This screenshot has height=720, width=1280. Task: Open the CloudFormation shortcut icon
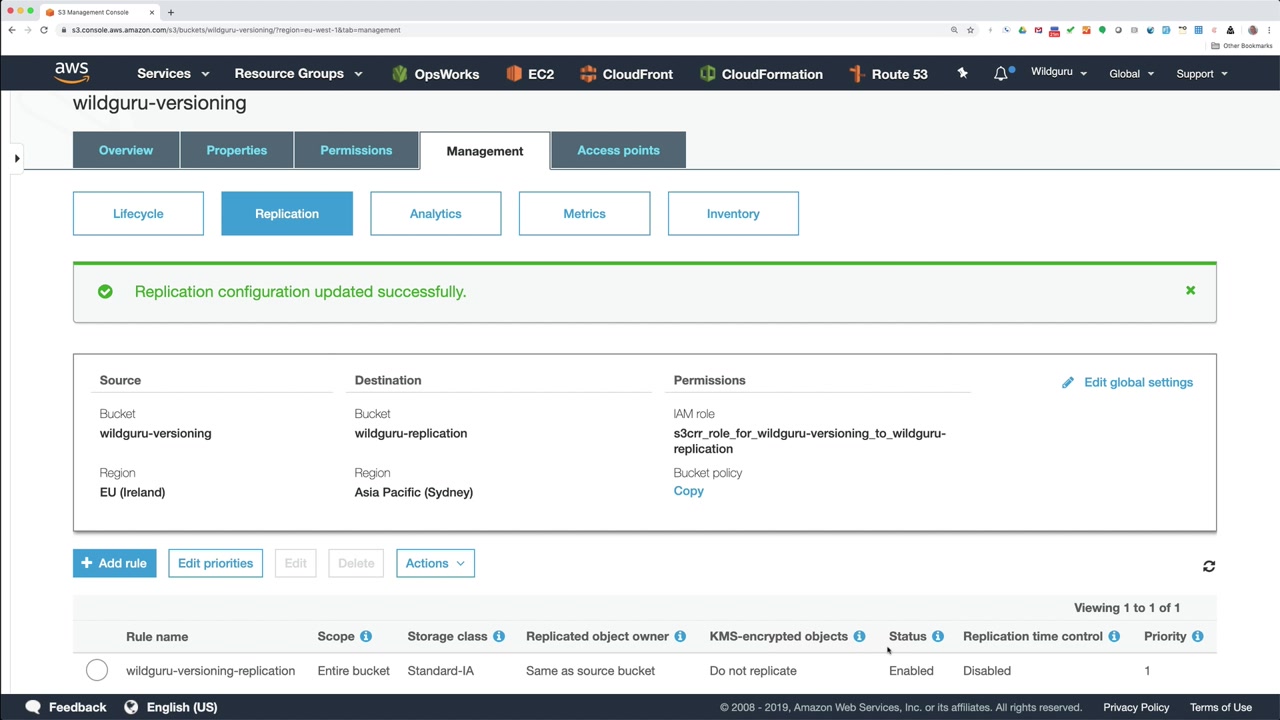point(708,74)
